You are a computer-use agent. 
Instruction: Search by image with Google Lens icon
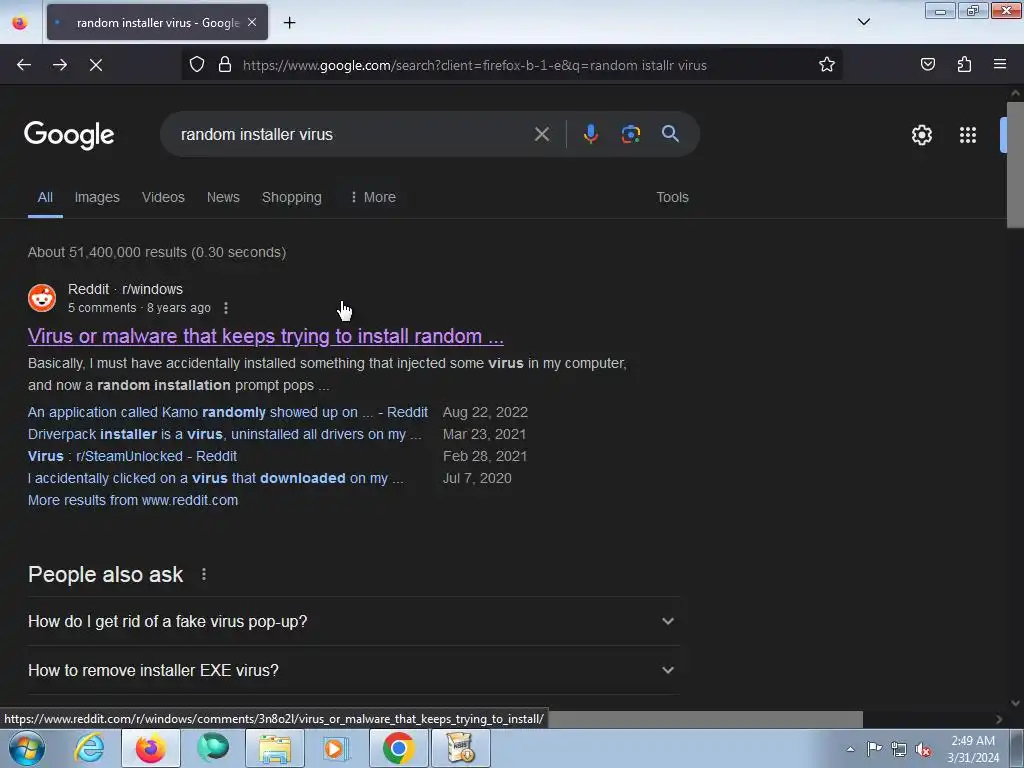point(630,134)
